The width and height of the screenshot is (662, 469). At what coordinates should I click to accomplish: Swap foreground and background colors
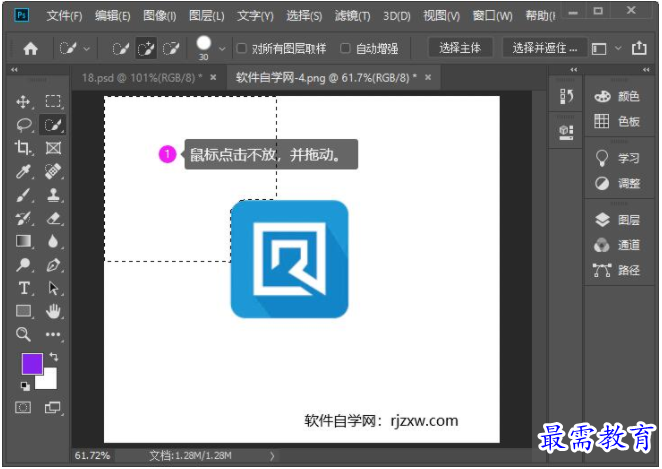[54, 357]
